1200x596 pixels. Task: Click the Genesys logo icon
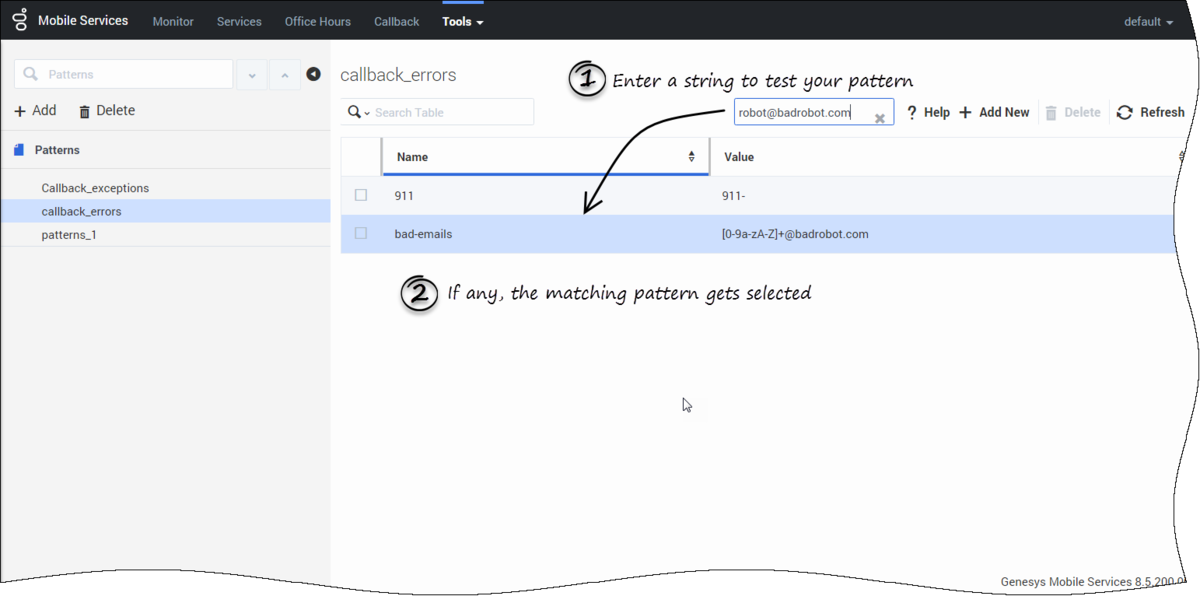click(19, 20)
